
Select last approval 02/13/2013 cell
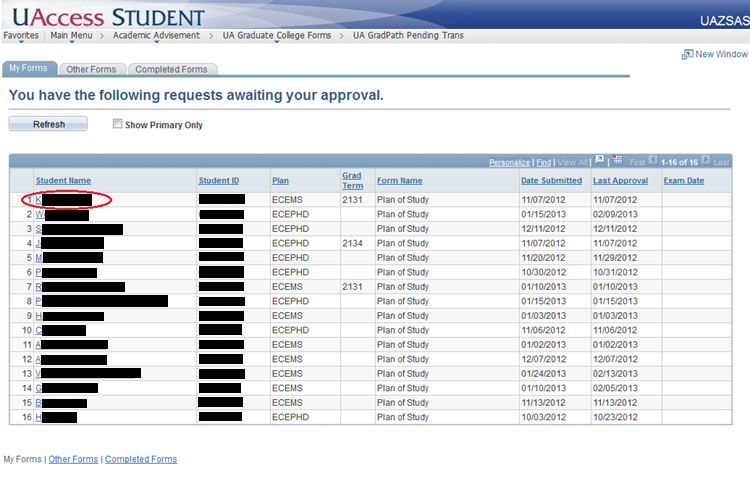[x=615, y=374]
